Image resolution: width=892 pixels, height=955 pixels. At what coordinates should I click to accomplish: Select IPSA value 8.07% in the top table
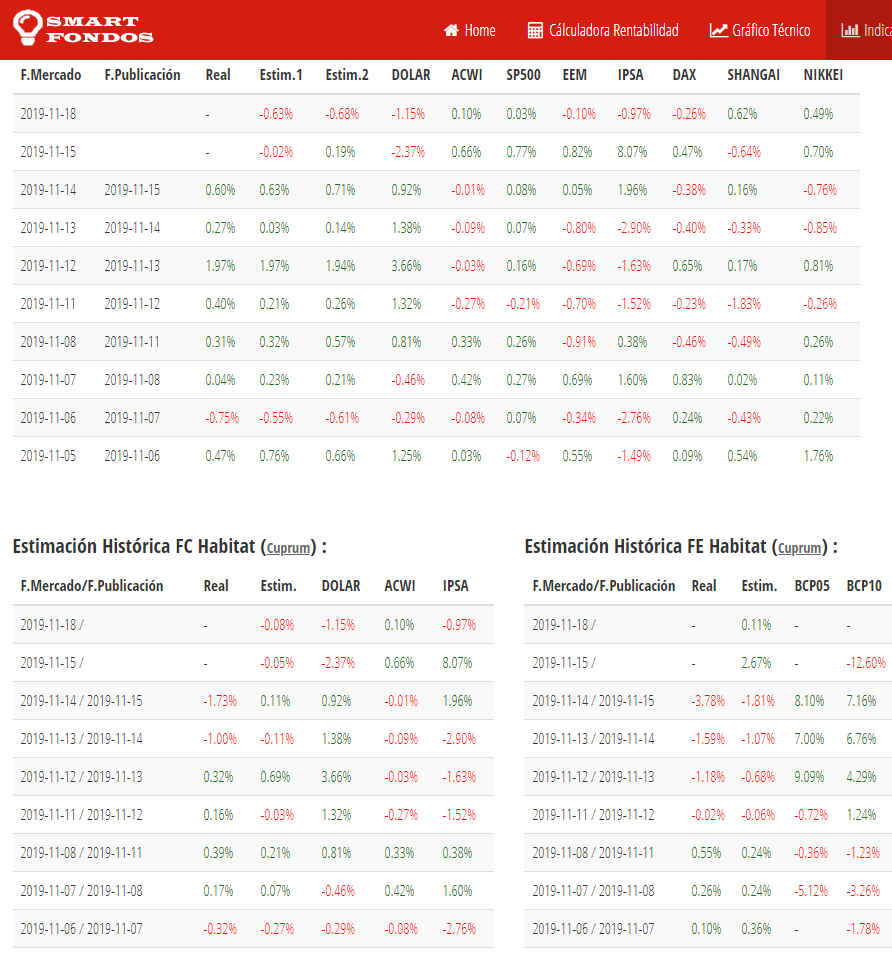tap(633, 152)
